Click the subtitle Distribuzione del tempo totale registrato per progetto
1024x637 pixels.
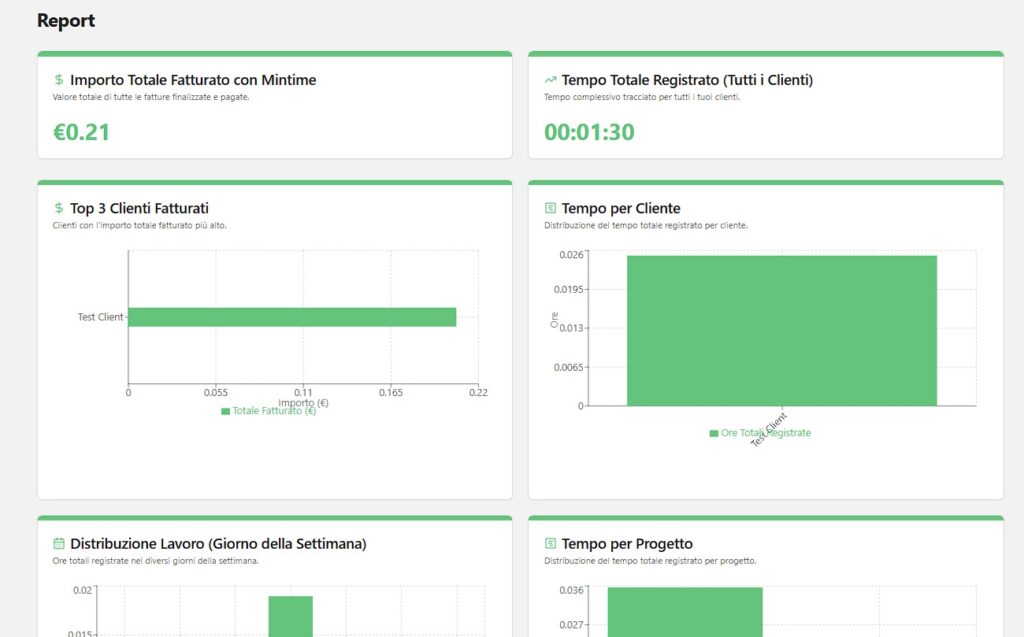pos(650,561)
